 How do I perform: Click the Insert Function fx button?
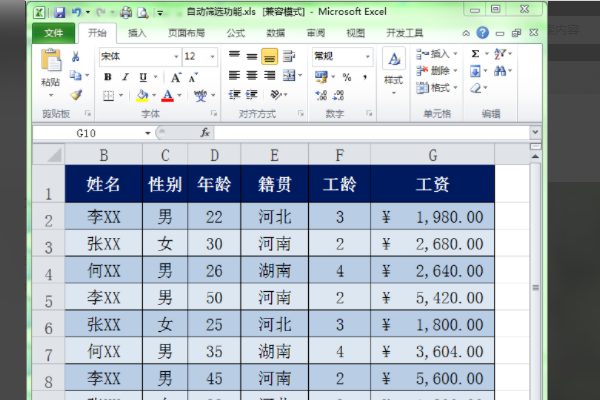pos(205,133)
